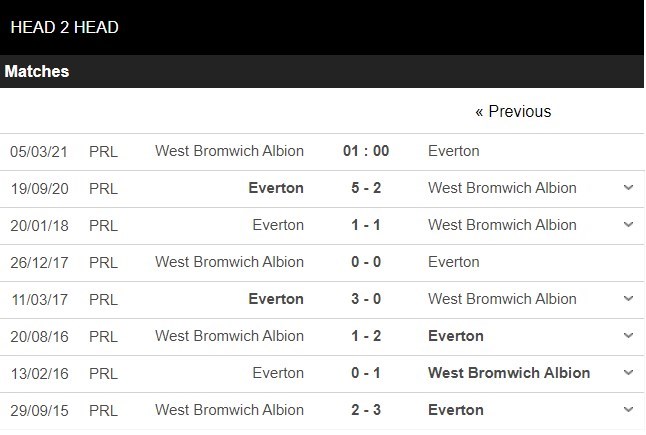Open the 5 - 2 score result
646x435 pixels.
coord(365,188)
